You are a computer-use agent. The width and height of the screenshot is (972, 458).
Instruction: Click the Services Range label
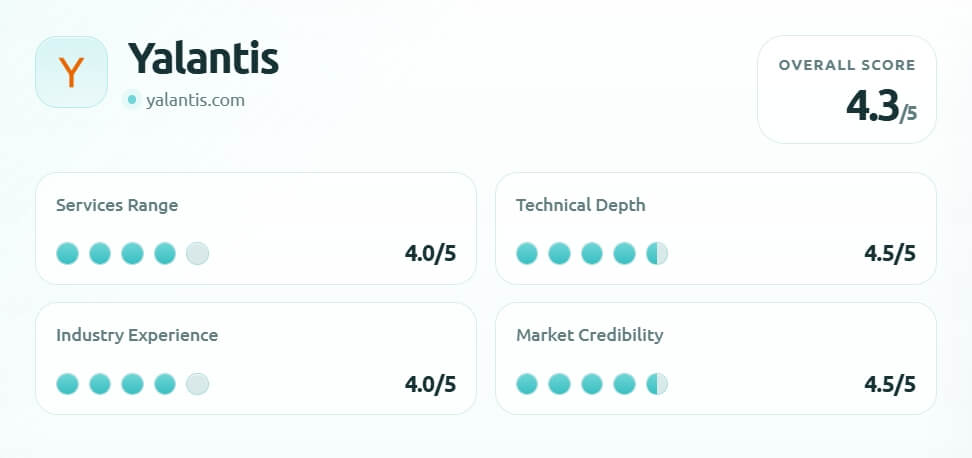(x=117, y=205)
